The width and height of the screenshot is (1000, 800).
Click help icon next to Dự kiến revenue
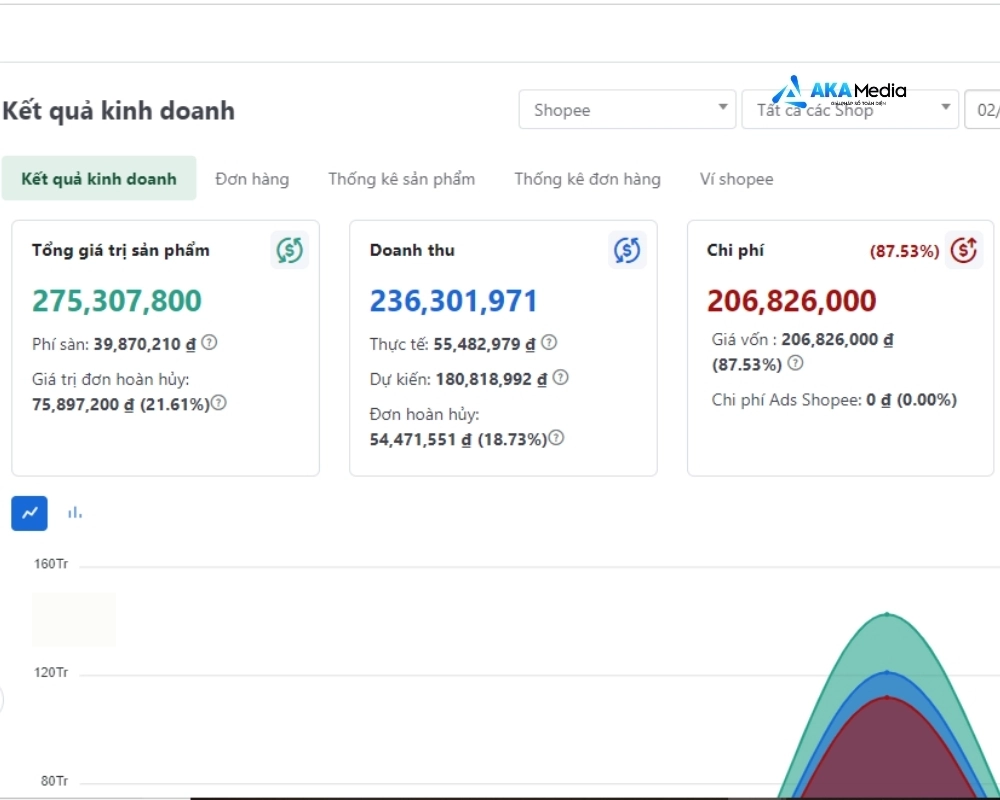(561, 378)
